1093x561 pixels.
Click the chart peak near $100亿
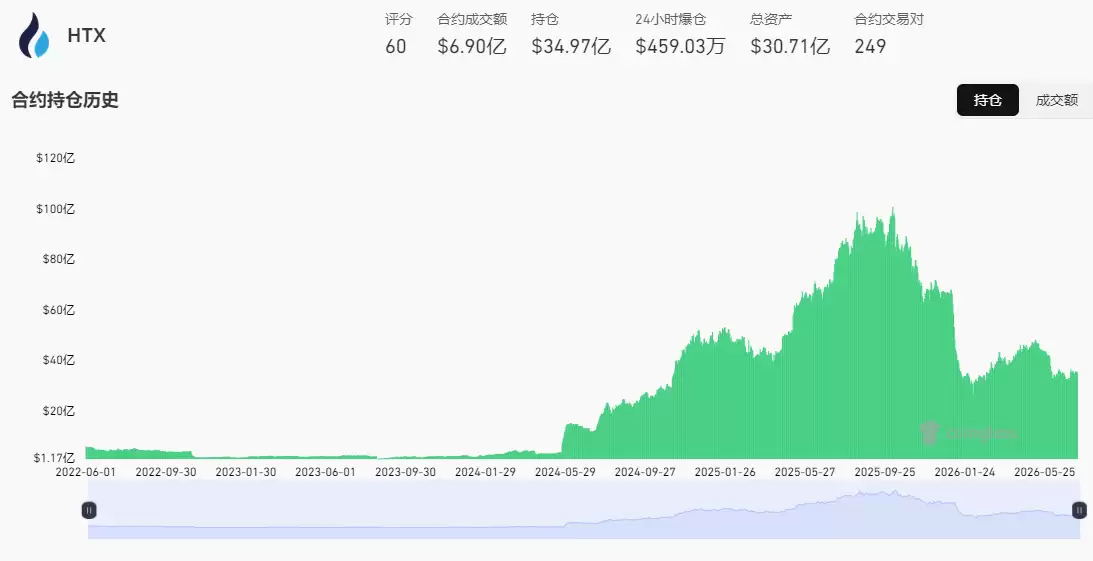893,209
